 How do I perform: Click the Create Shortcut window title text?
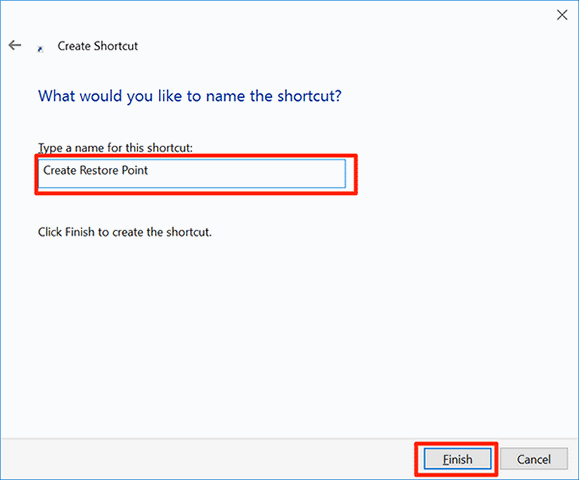point(97,46)
